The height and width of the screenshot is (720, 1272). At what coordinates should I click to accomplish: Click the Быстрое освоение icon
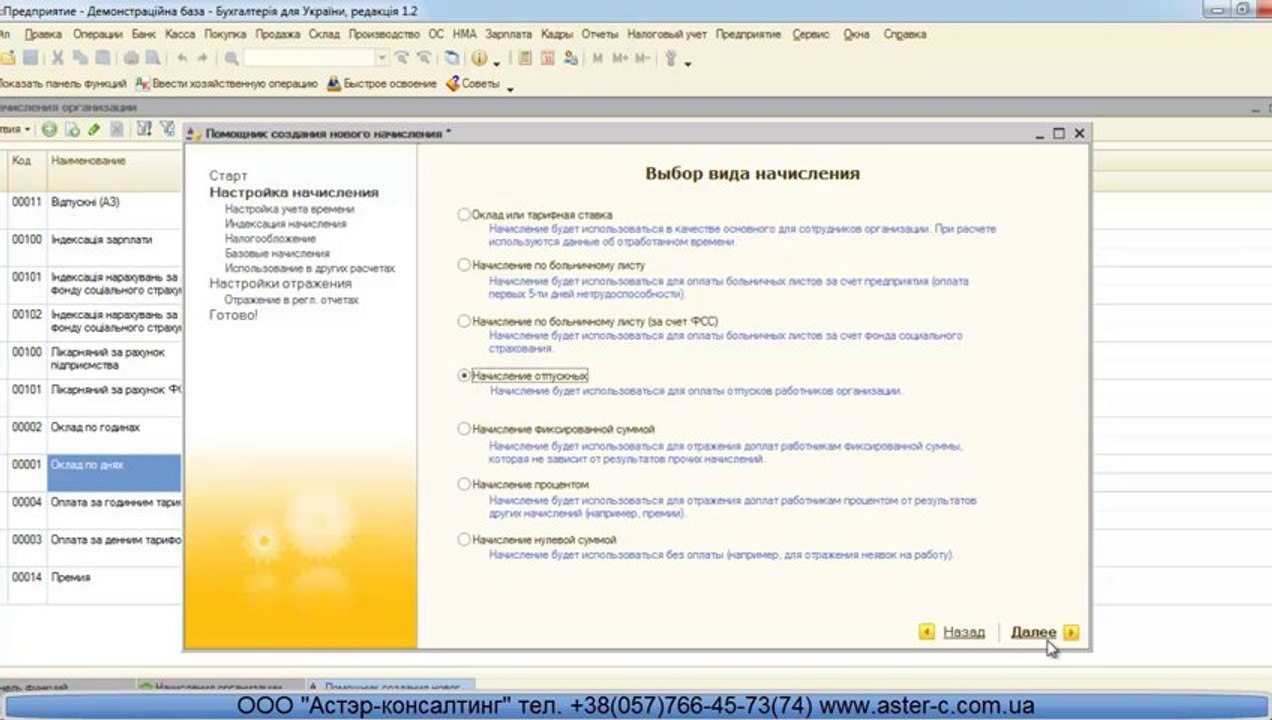tap(334, 84)
